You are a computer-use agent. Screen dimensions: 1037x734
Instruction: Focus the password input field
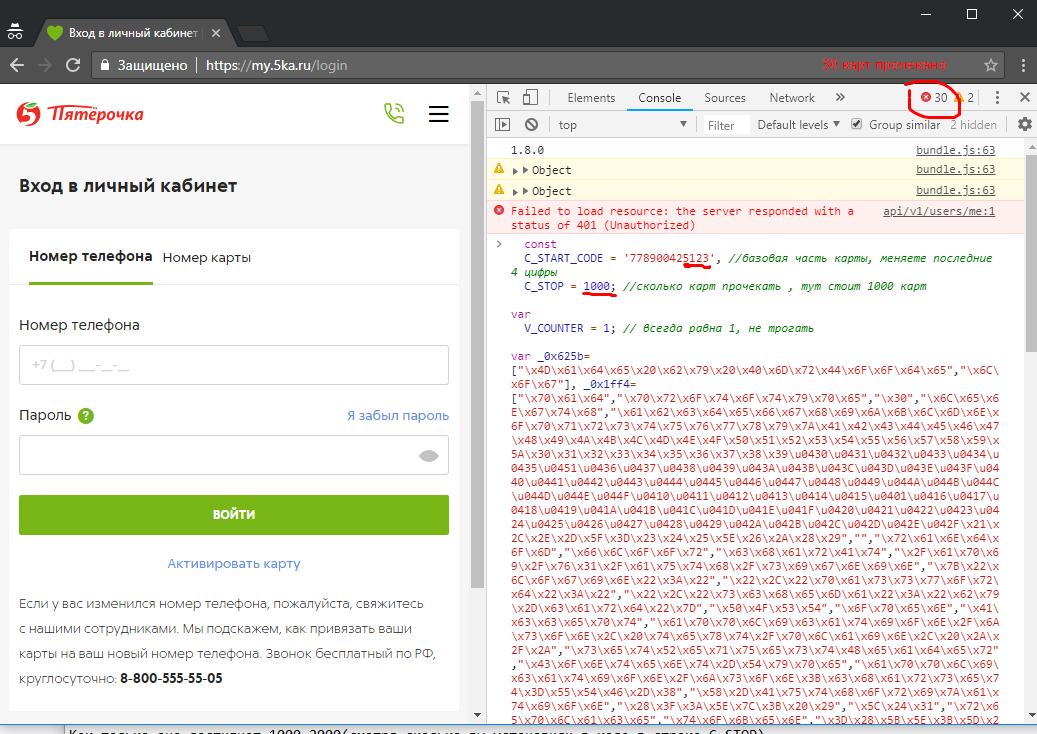[234, 455]
